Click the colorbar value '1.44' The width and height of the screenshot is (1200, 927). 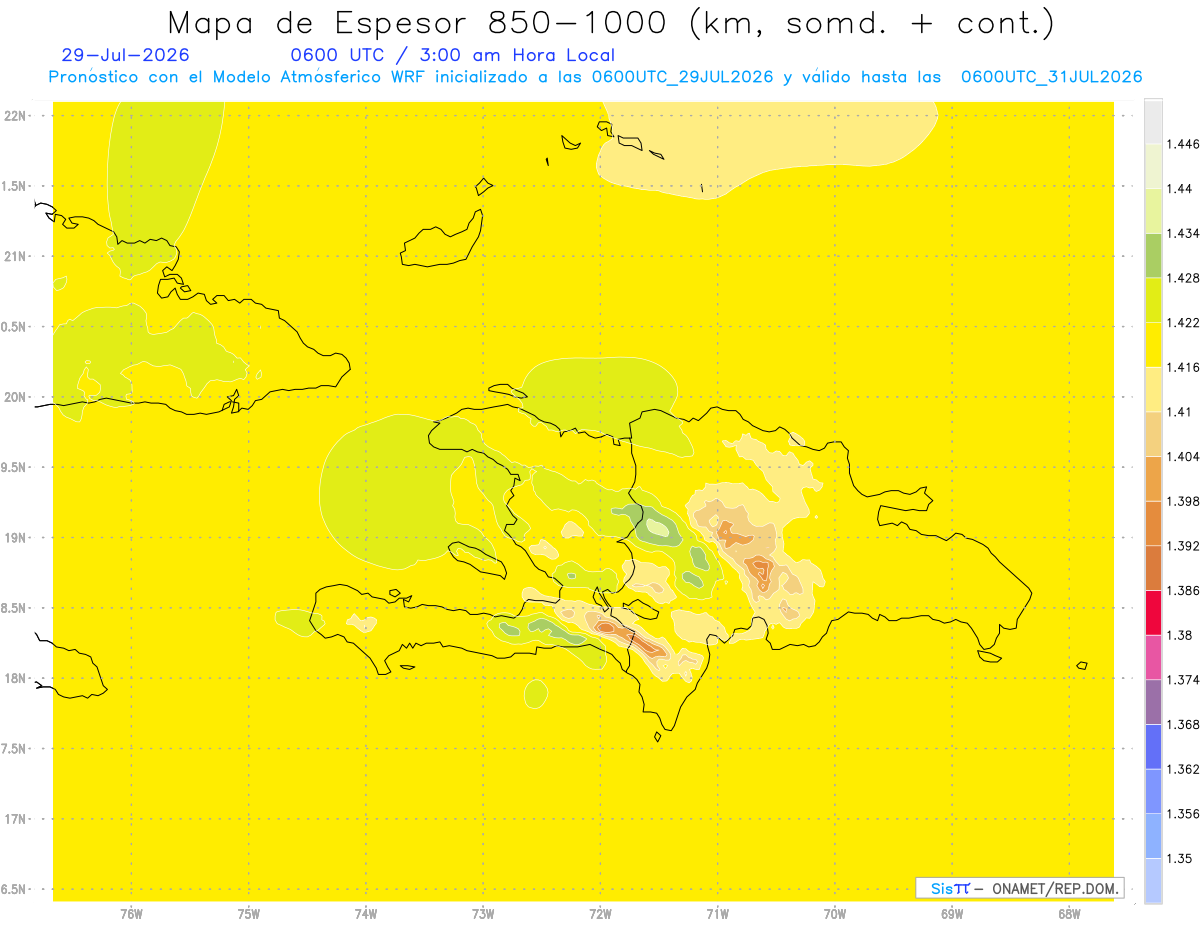click(1179, 189)
